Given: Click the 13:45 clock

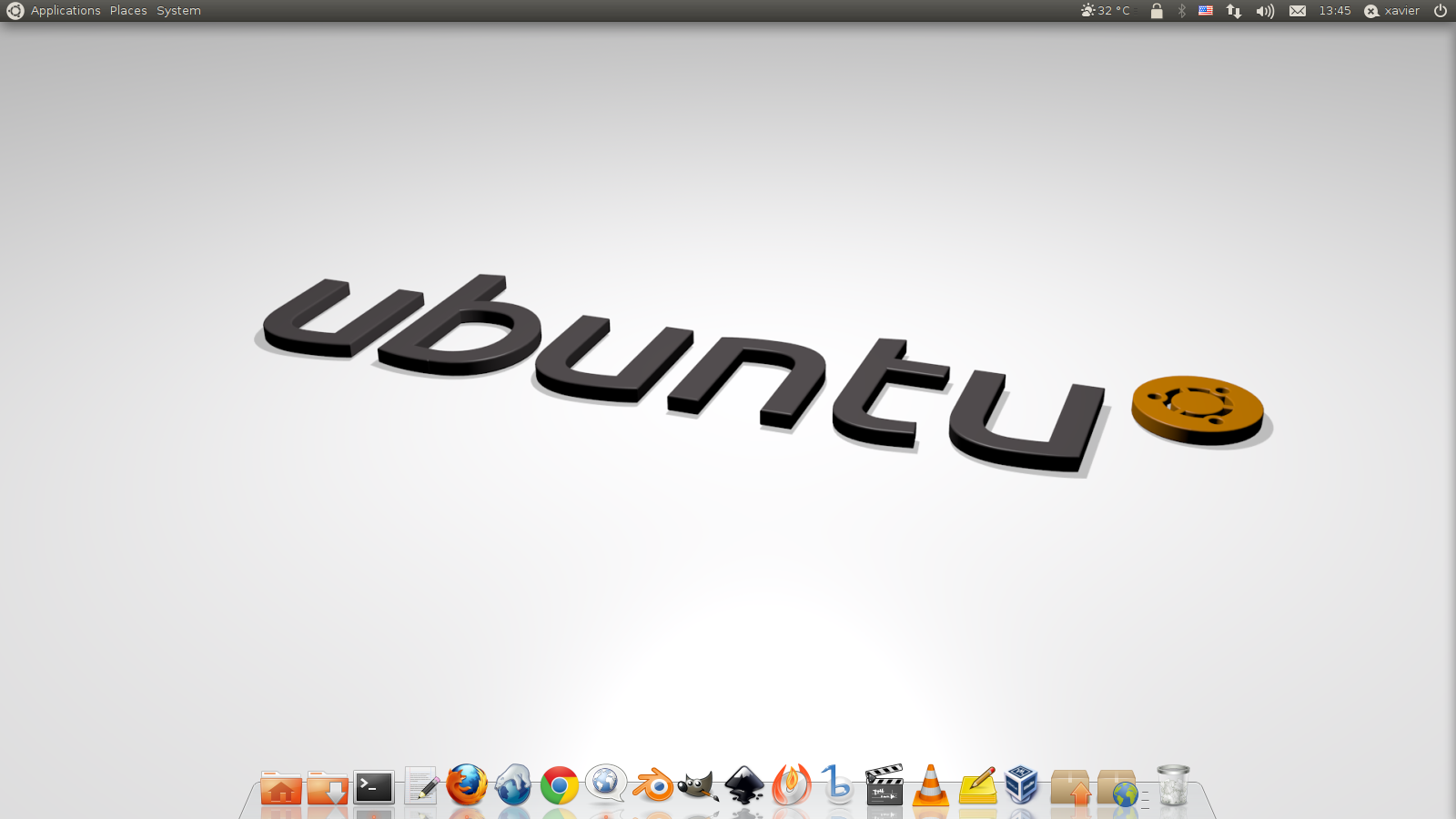Looking at the screenshot, I should pos(1335,11).
